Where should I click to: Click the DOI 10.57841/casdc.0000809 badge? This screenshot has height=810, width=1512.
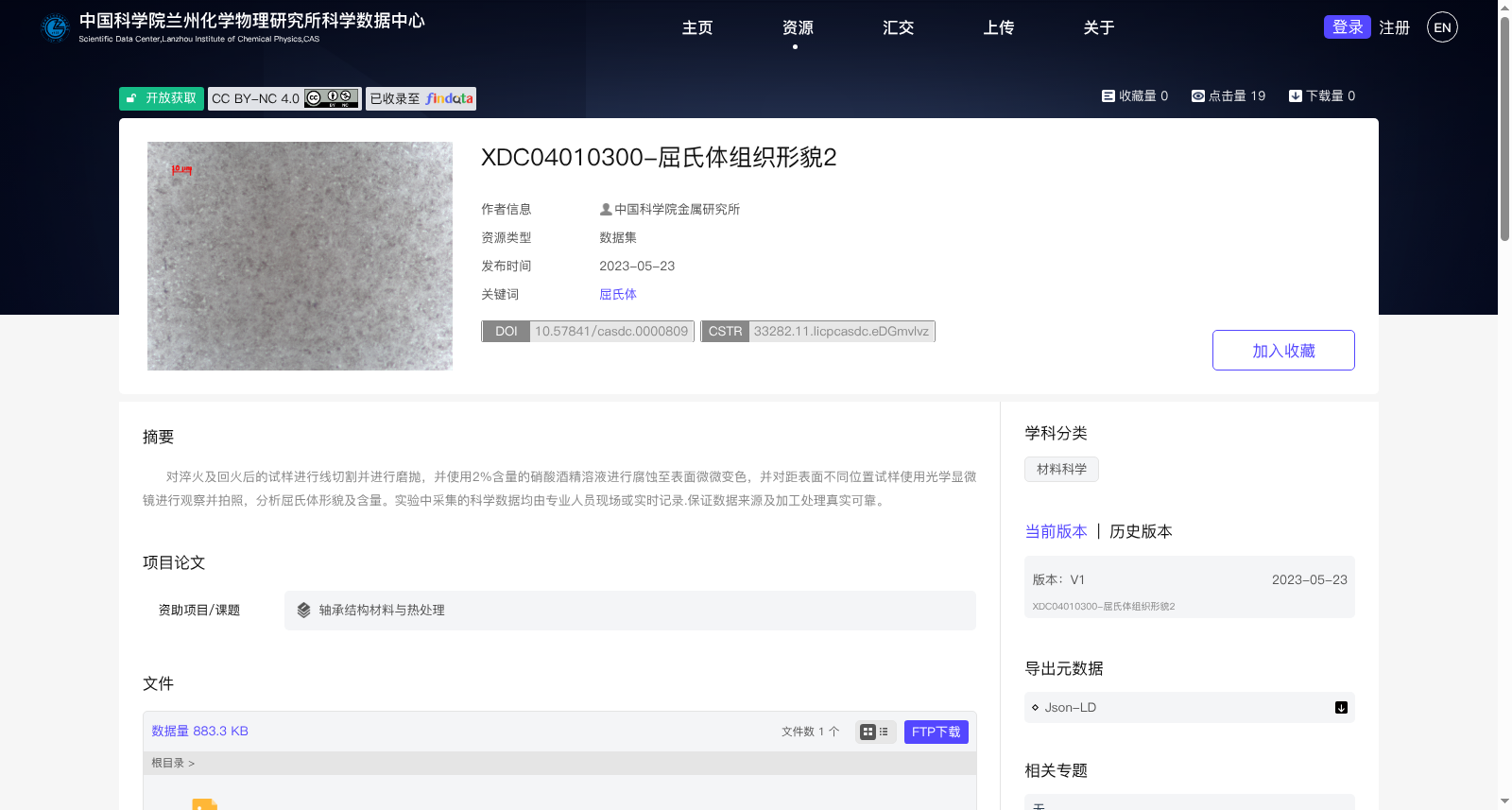tap(588, 331)
